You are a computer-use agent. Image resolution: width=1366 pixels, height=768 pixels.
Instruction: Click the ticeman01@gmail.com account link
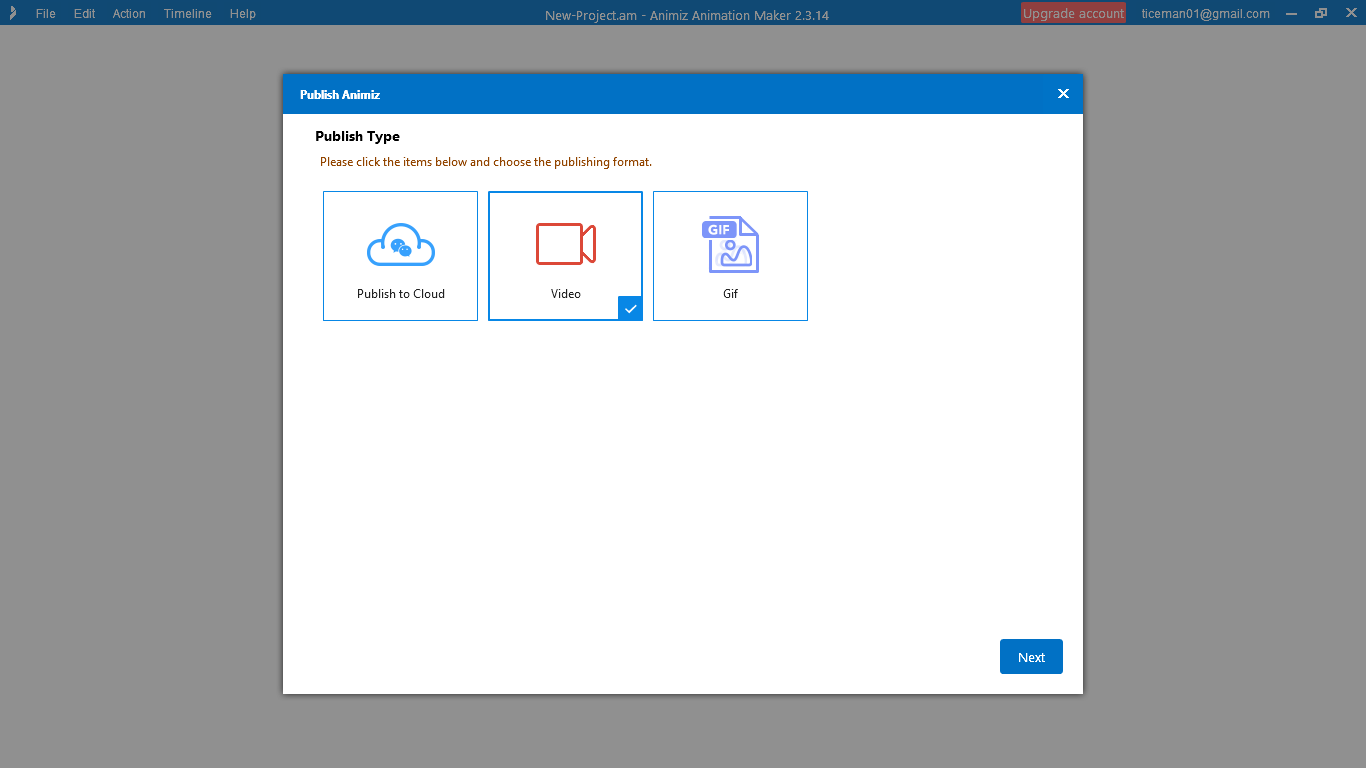(1206, 14)
